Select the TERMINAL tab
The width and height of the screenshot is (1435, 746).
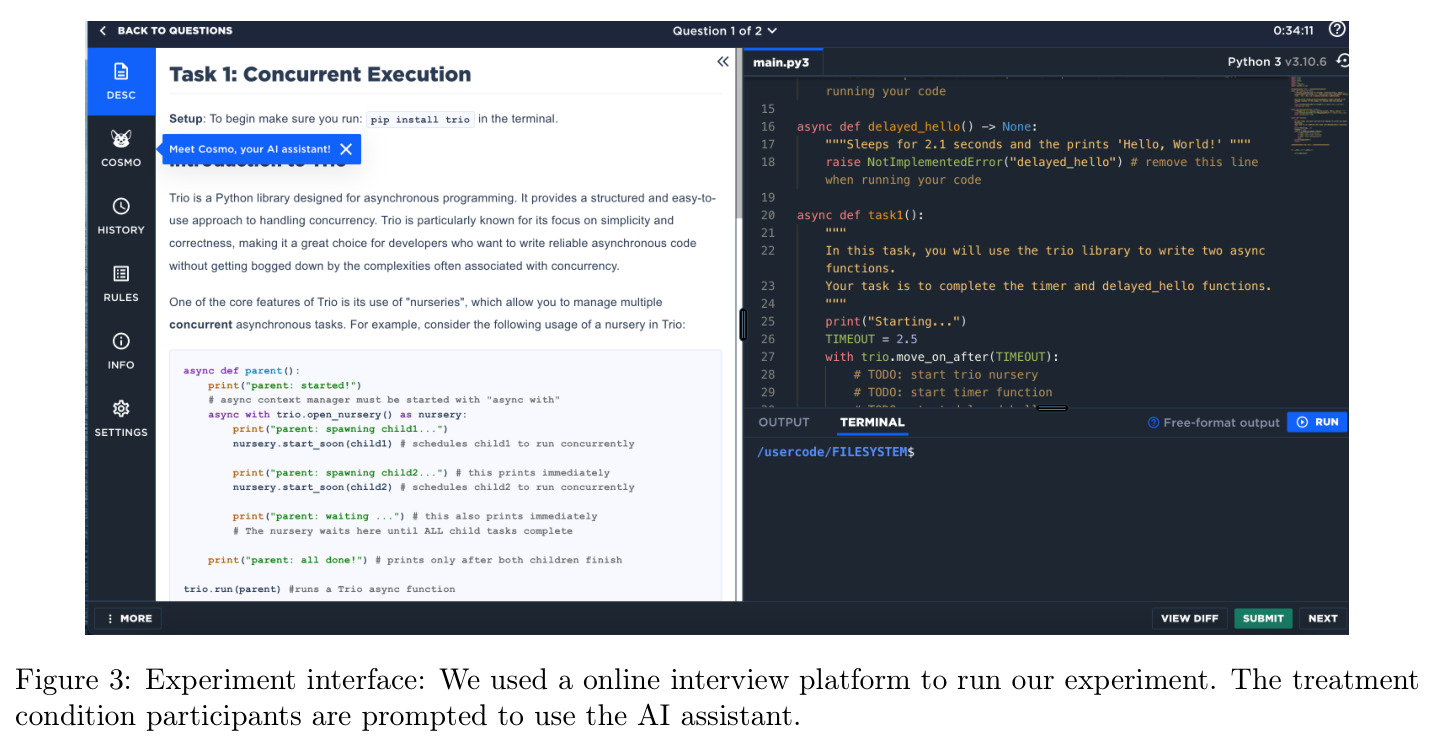[x=872, y=422]
